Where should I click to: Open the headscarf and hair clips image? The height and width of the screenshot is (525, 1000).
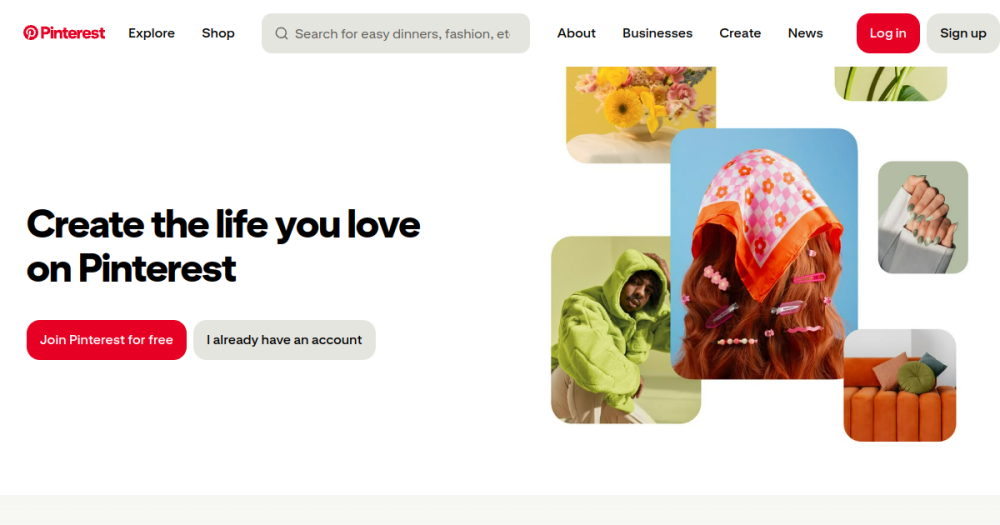click(764, 254)
